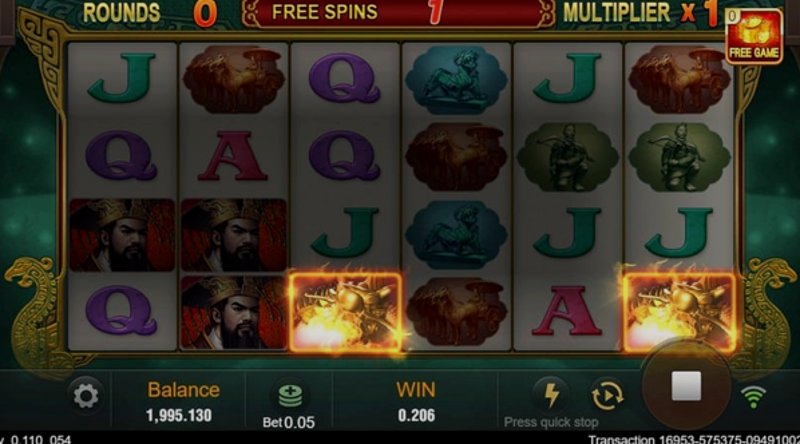Screen dimensions: 800x444
Task: Click the Balance amount display
Action: (179, 415)
